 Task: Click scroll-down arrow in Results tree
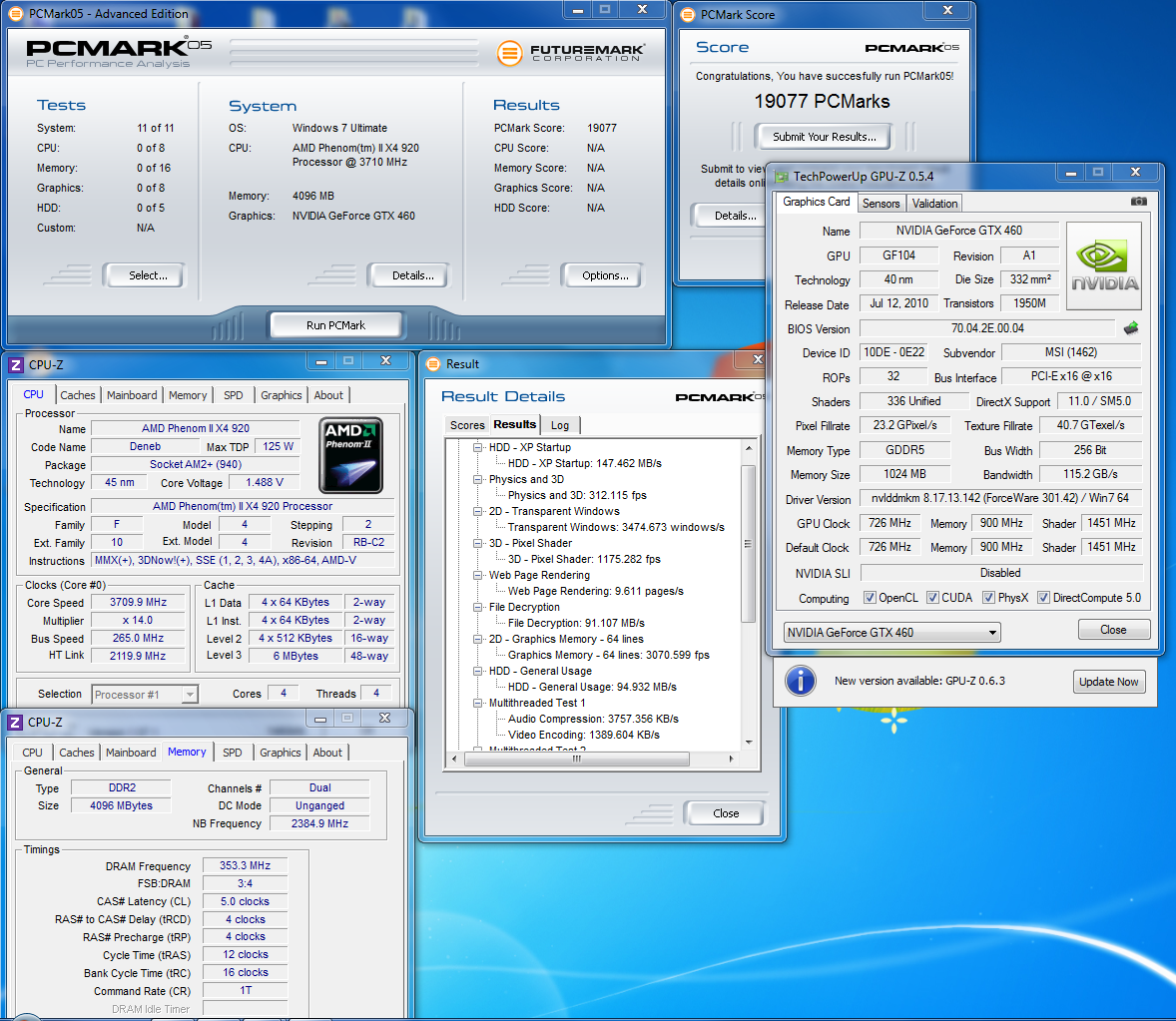click(749, 743)
